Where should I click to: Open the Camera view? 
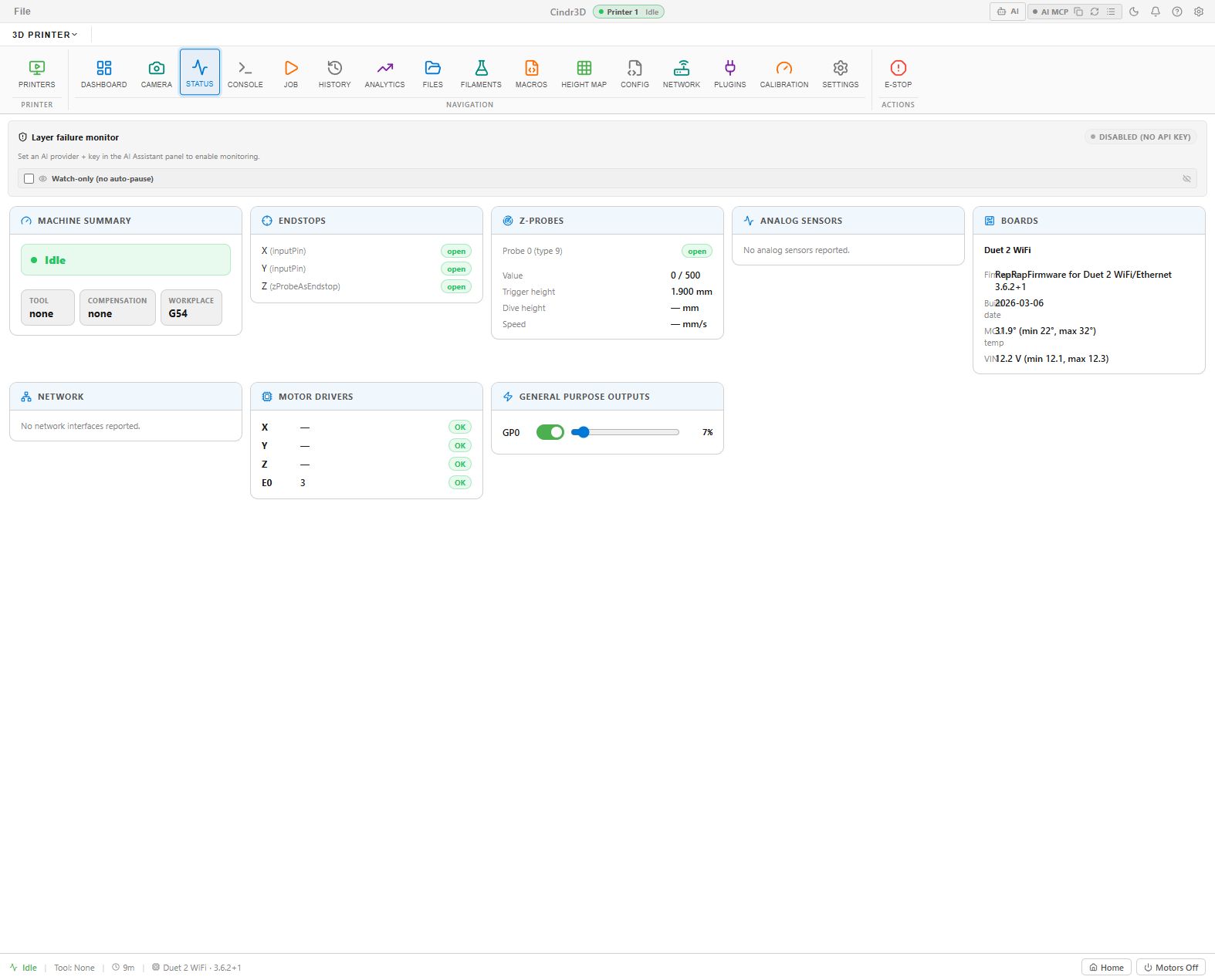click(x=156, y=73)
